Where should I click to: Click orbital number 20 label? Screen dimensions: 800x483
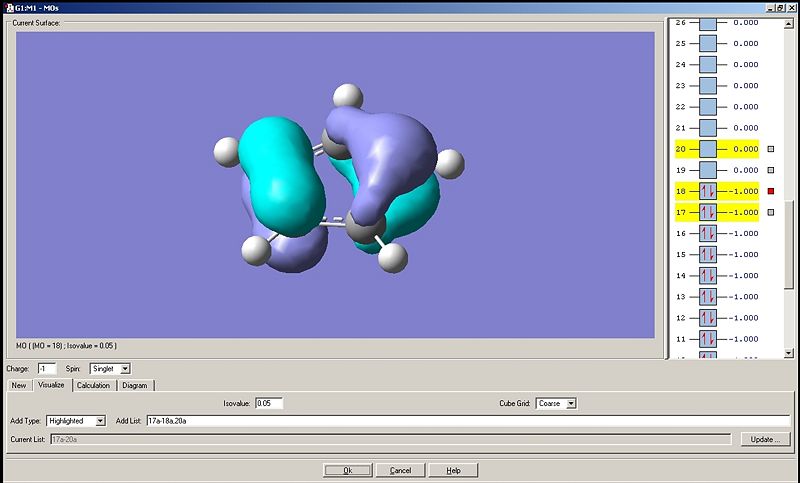[x=681, y=149]
